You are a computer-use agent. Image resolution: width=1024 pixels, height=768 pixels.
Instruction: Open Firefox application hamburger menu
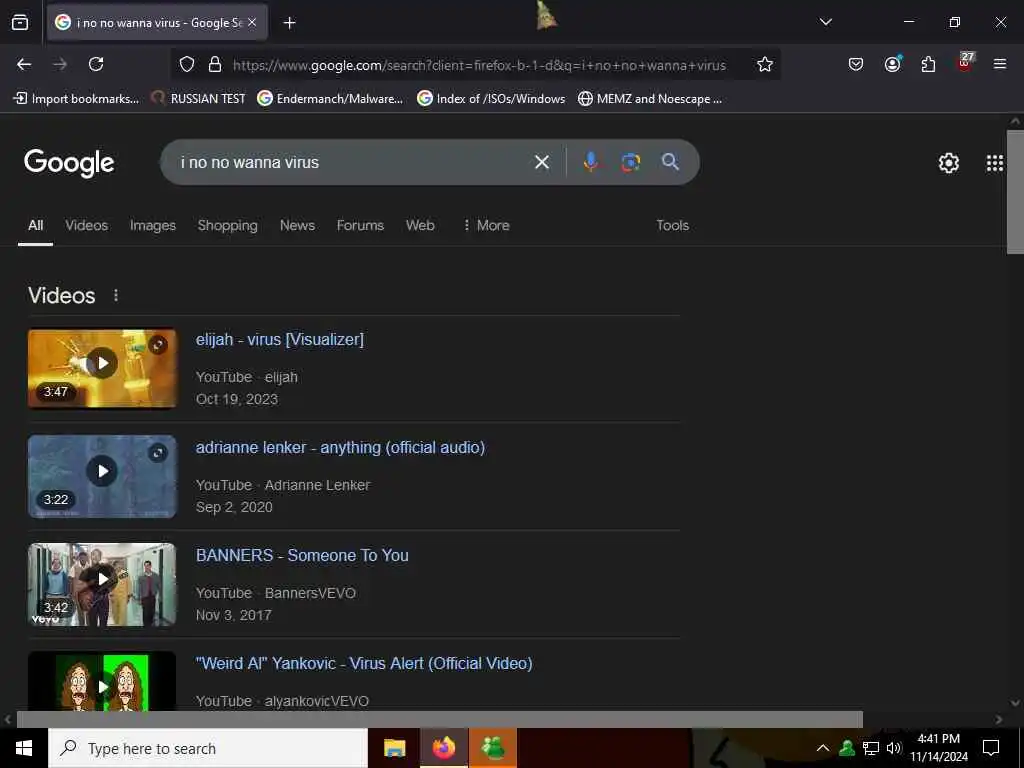coord(999,64)
